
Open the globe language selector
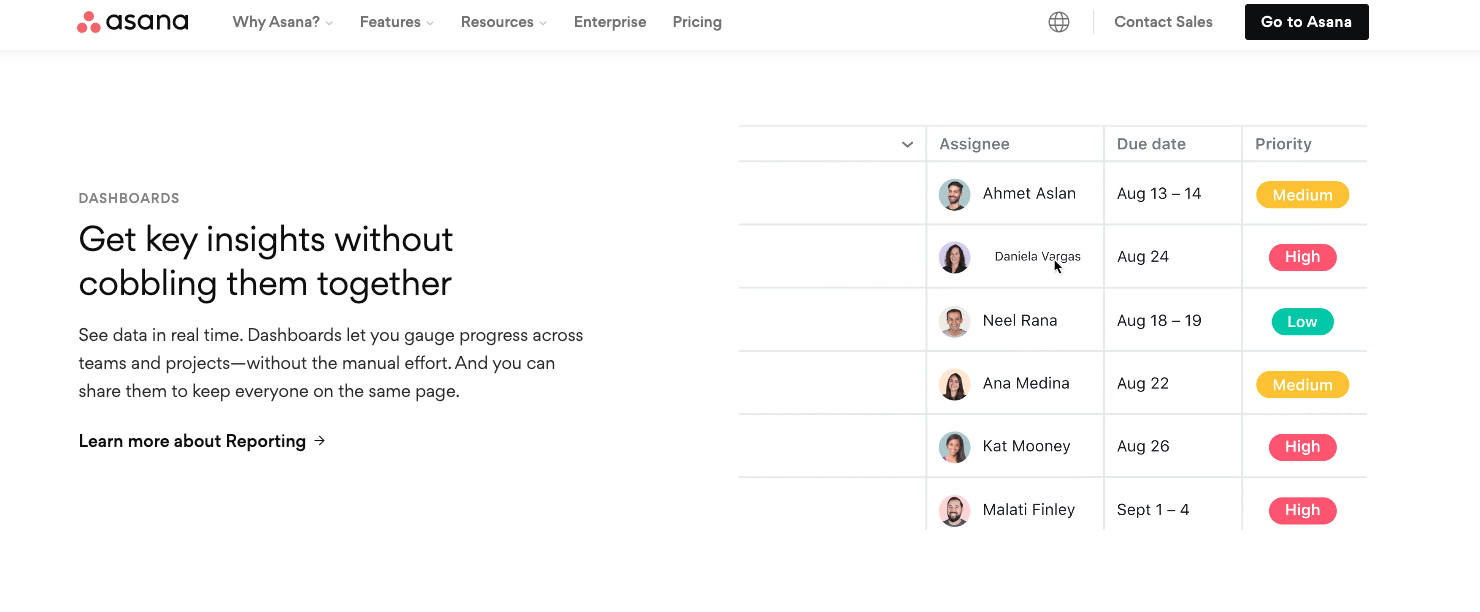click(1059, 22)
